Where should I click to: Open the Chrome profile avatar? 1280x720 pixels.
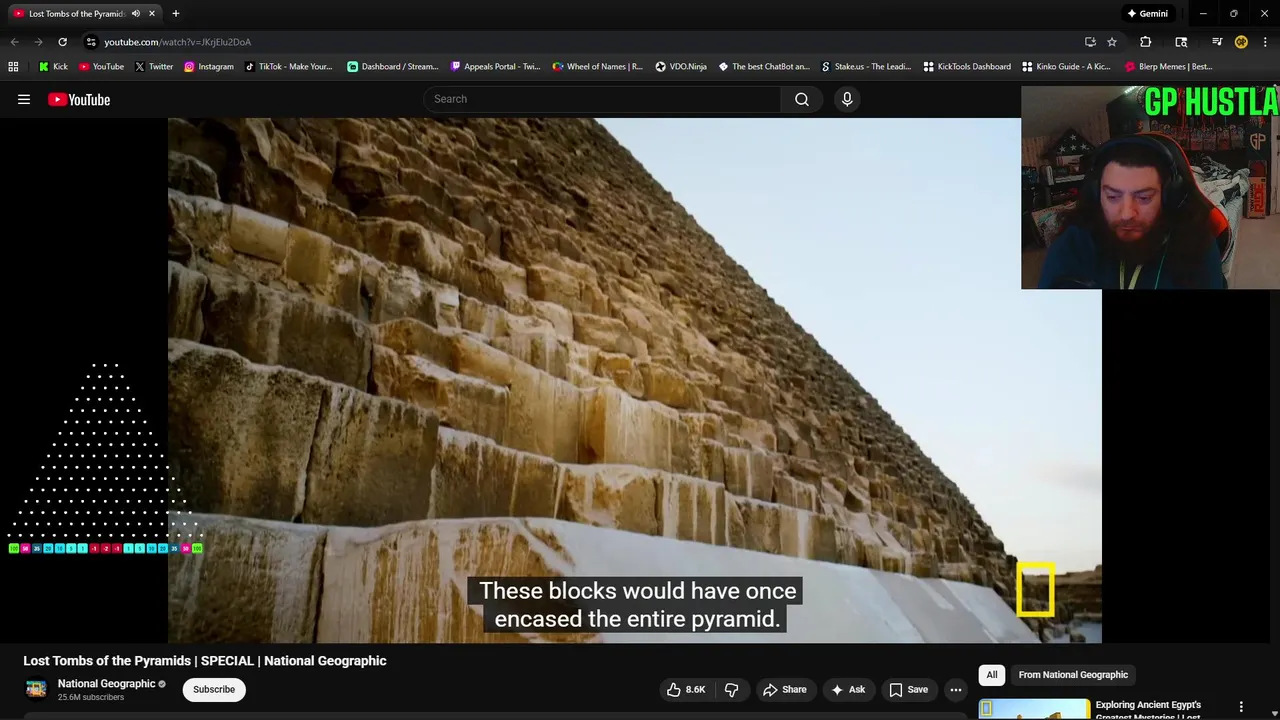coord(1241,42)
